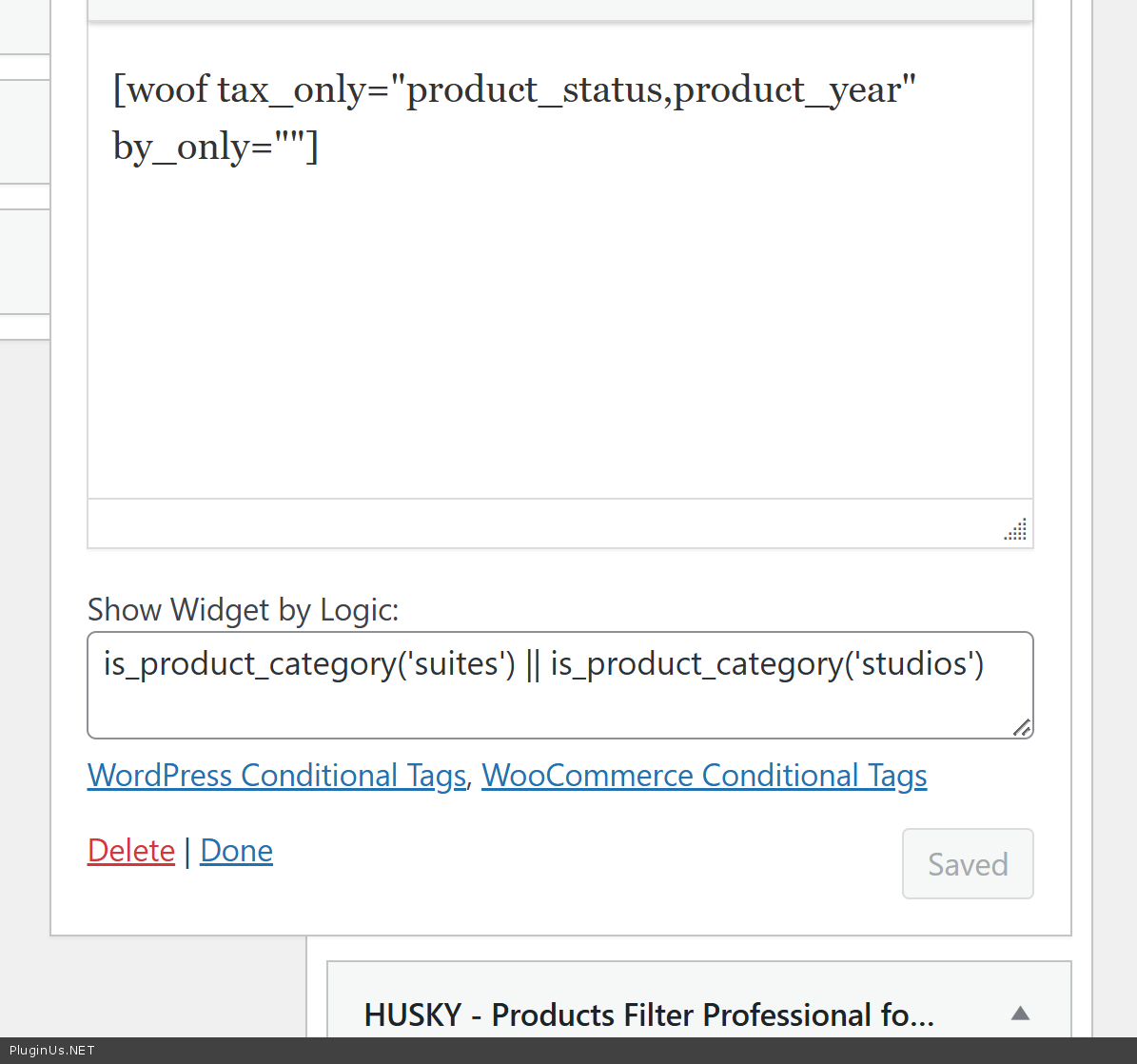Place cursor in woof shortcode editor blank area
The image size is (1137, 1064).
559,333
